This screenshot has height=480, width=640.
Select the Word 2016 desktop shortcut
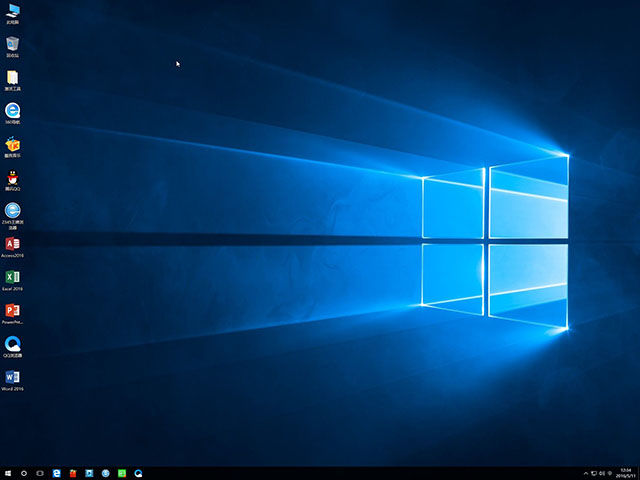(12, 377)
